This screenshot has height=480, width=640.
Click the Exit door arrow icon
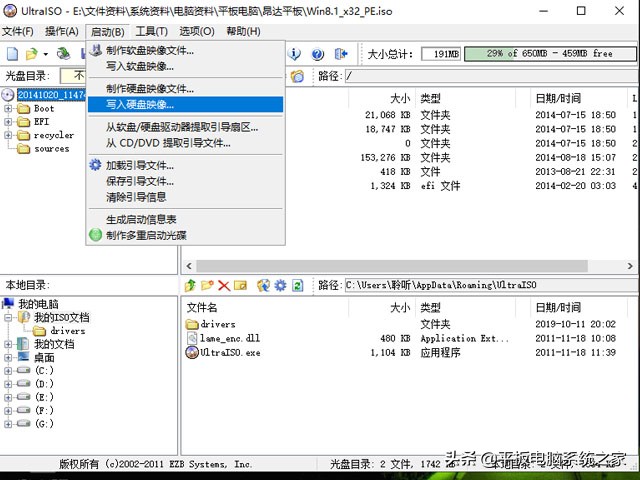pos(341,53)
